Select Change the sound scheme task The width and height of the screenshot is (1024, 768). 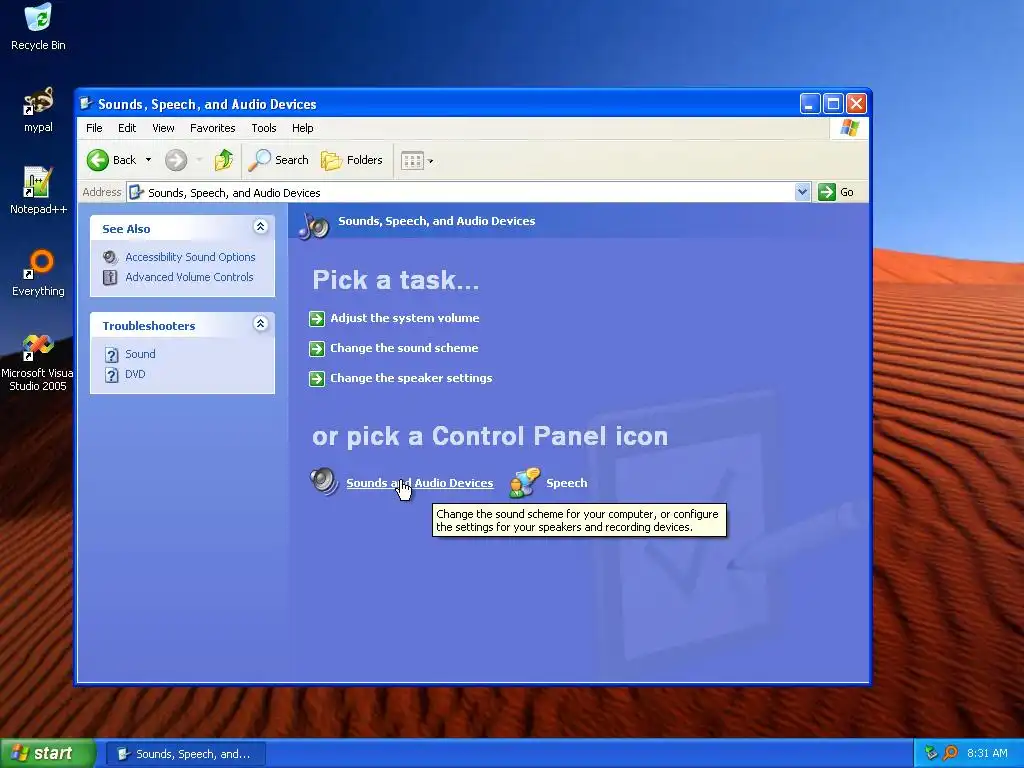404,348
